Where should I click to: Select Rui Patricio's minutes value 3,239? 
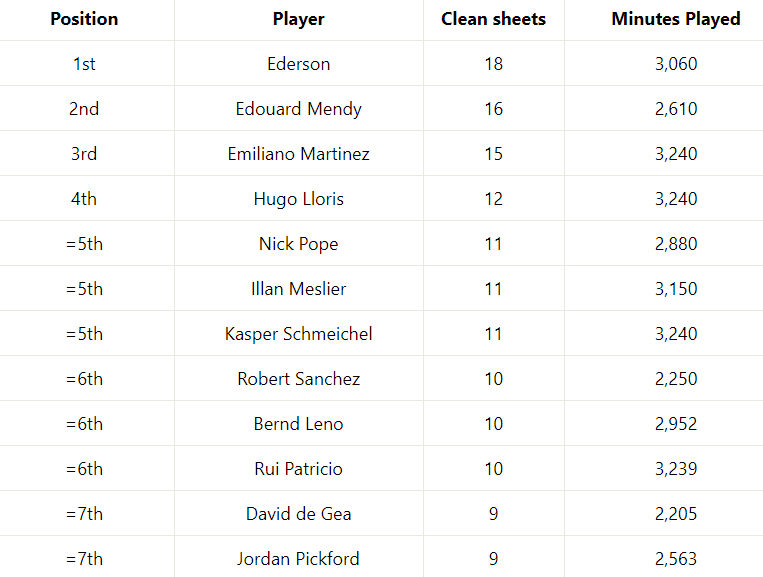tap(676, 469)
